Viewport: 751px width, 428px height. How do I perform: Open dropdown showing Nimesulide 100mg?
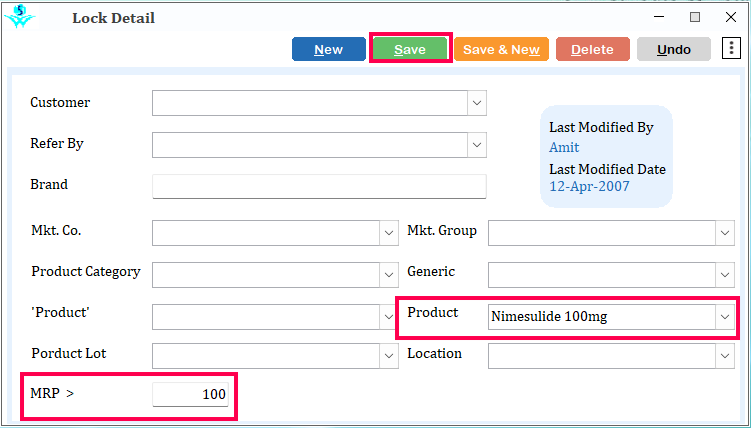tap(725, 317)
